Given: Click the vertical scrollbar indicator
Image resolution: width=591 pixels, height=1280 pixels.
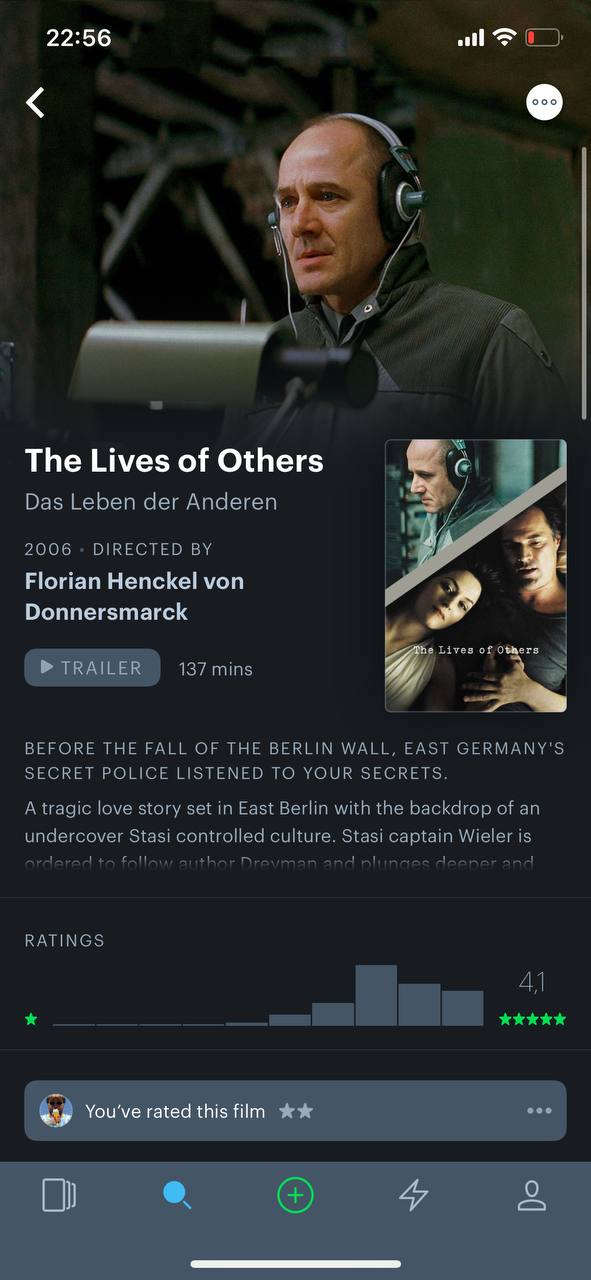Looking at the screenshot, I should (x=584, y=283).
